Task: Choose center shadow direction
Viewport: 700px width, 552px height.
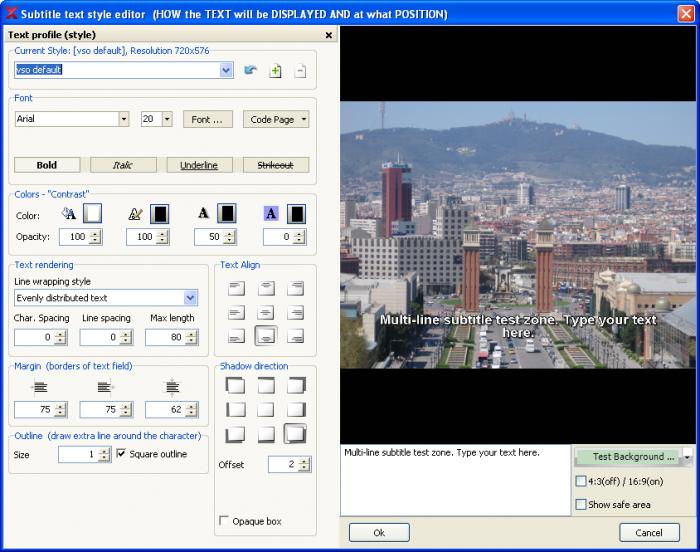Action: coord(266,410)
